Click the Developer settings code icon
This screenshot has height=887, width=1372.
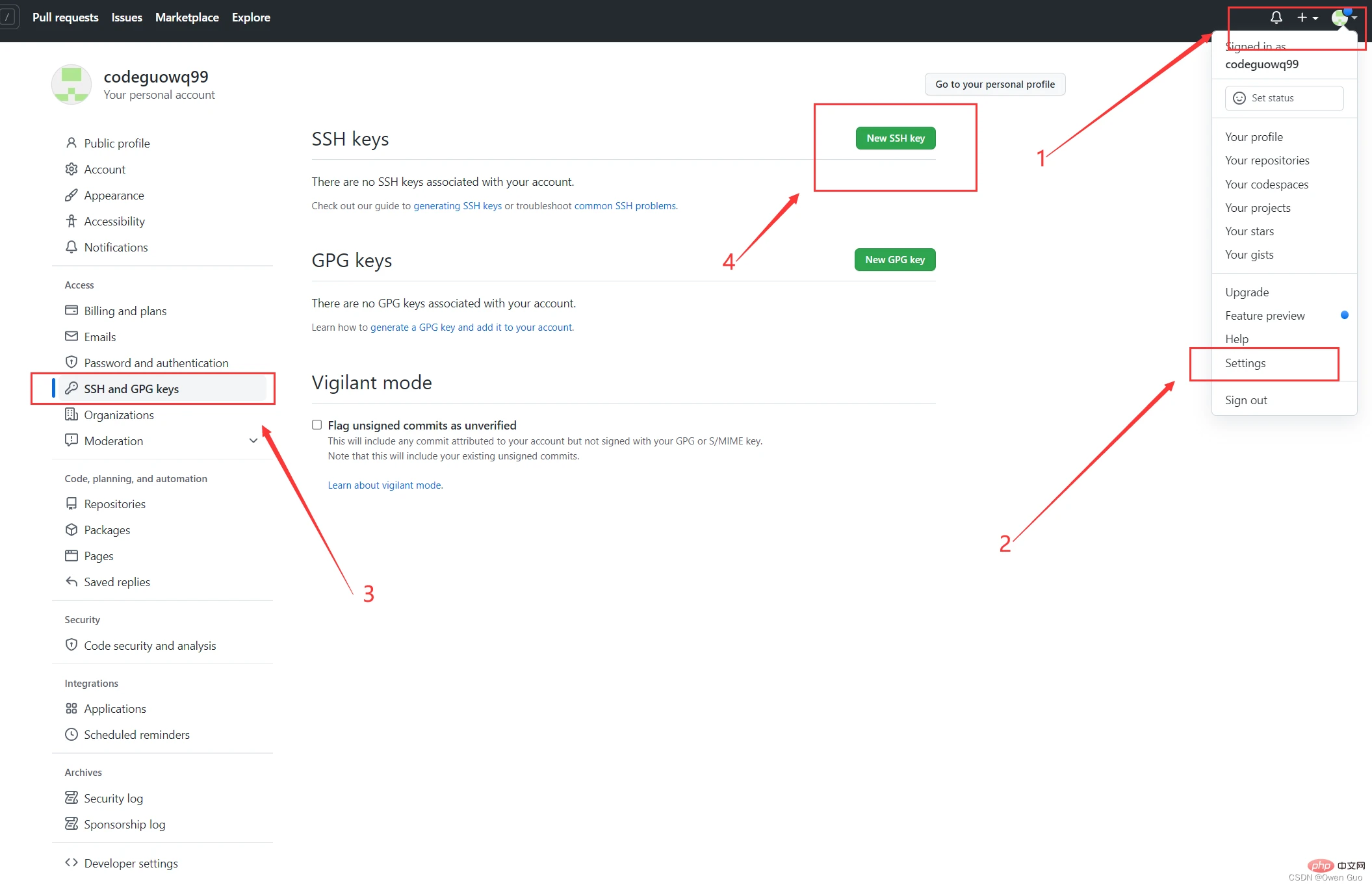tap(71, 863)
